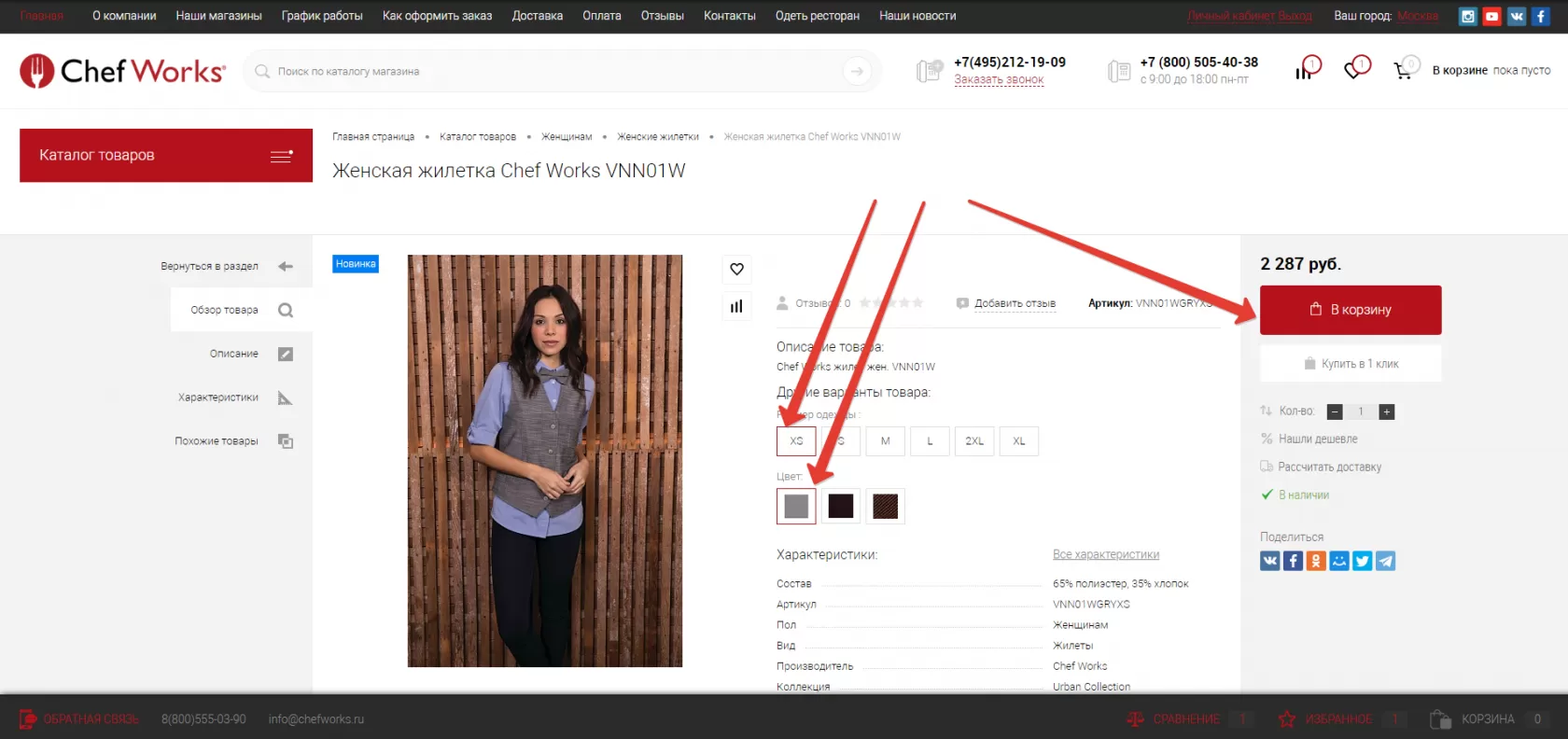Click the compare bar-chart icon beside photo
This screenshot has width=1568, height=739.
pyautogui.click(x=736, y=306)
